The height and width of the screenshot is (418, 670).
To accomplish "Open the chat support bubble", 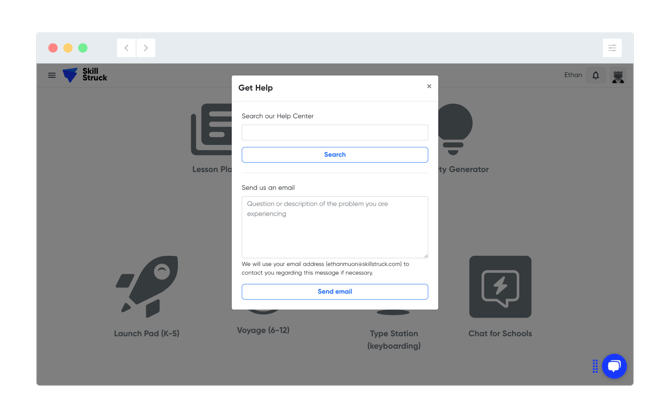I will click(x=614, y=366).
